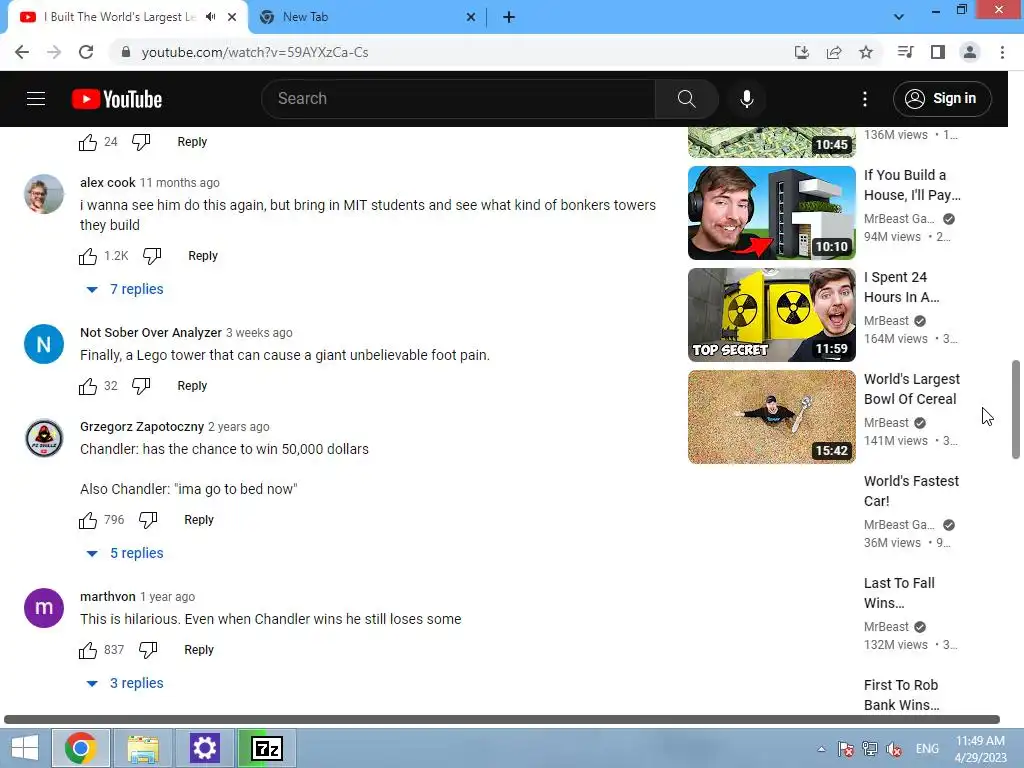Close the YouTube video tab
Image resolution: width=1024 pixels, height=768 pixels.
232,18
